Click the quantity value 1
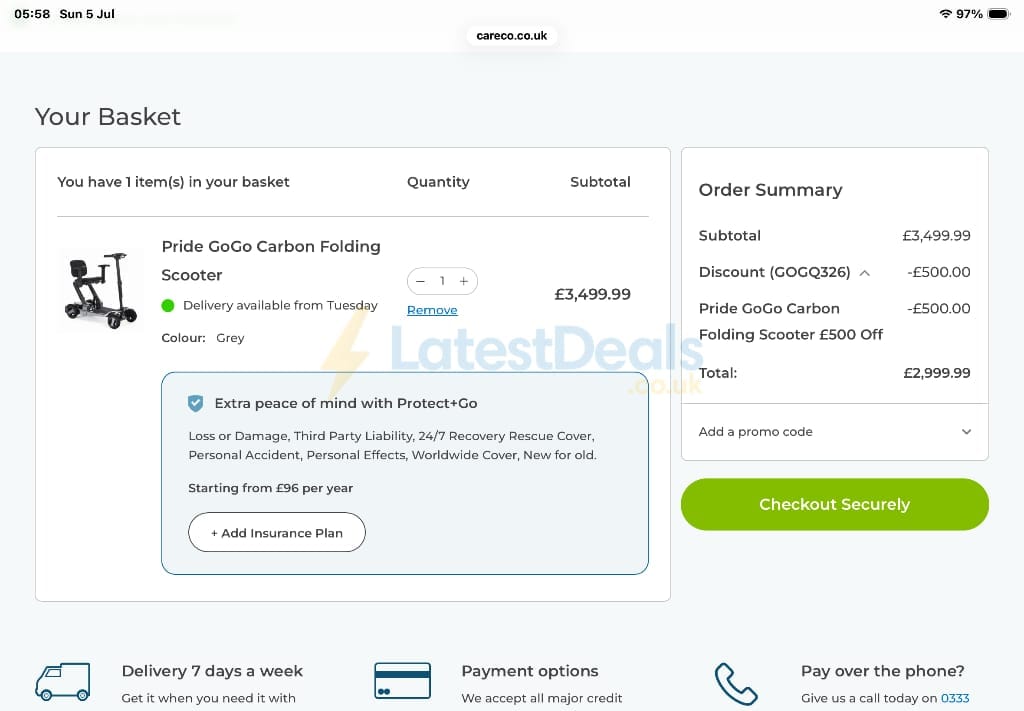Screen dimensions: 1024x711 point(442,281)
